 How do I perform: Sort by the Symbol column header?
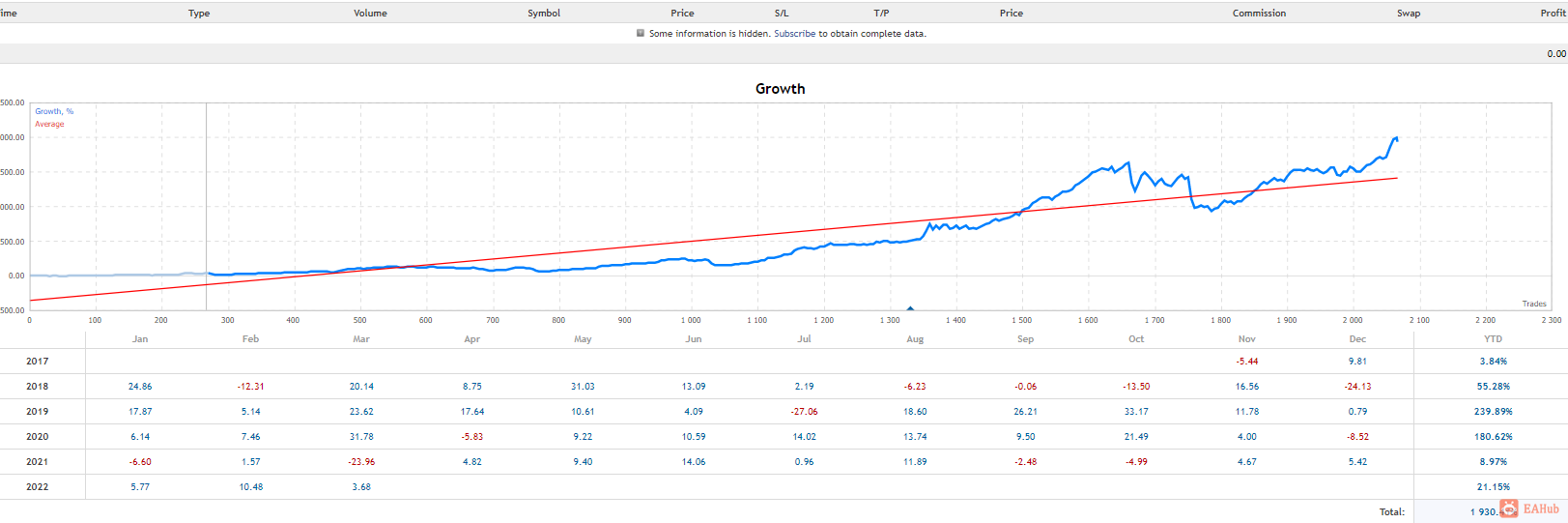click(x=544, y=14)
